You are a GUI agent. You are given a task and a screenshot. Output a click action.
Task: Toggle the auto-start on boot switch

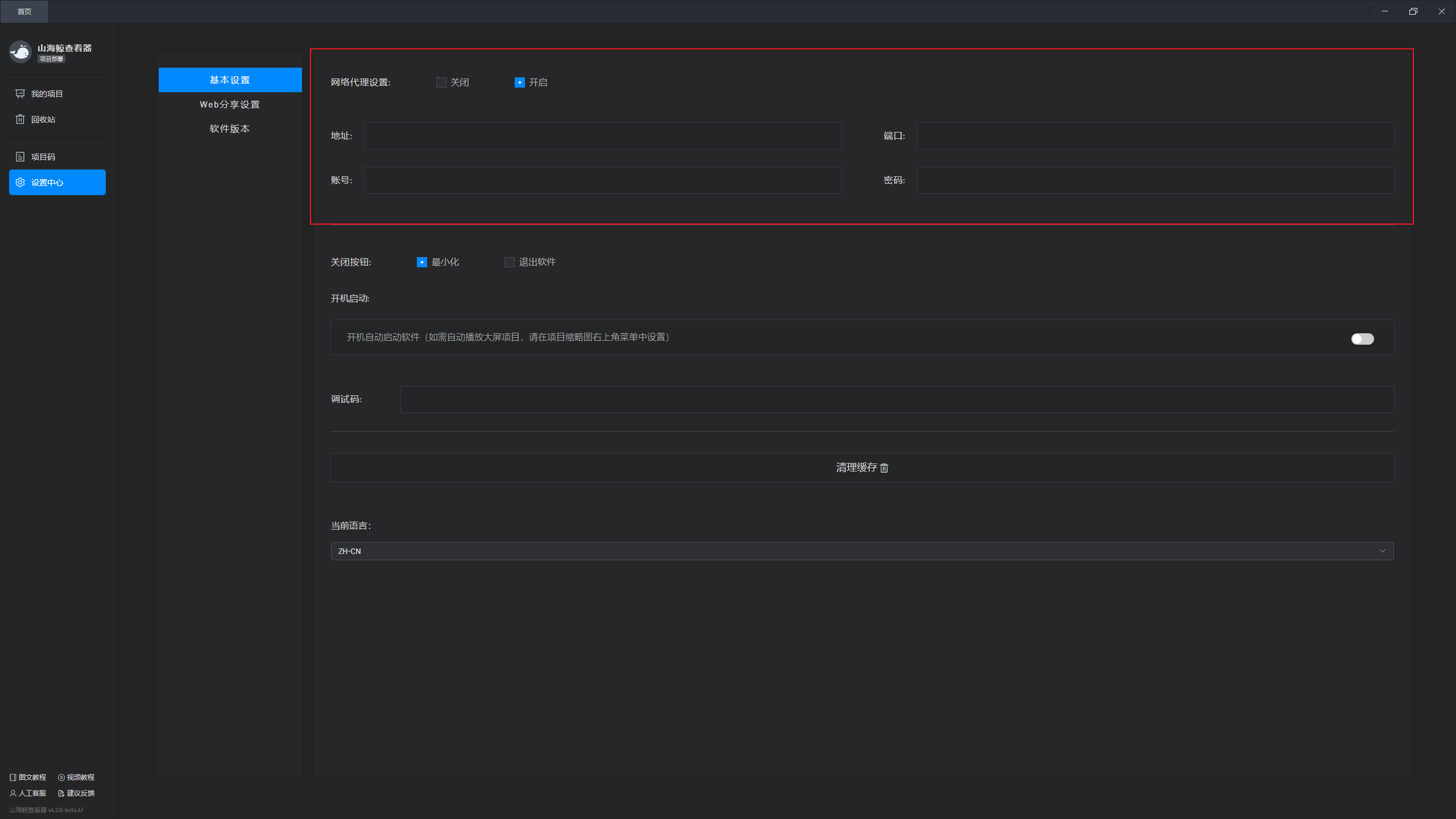click(x=1362, y=339)
